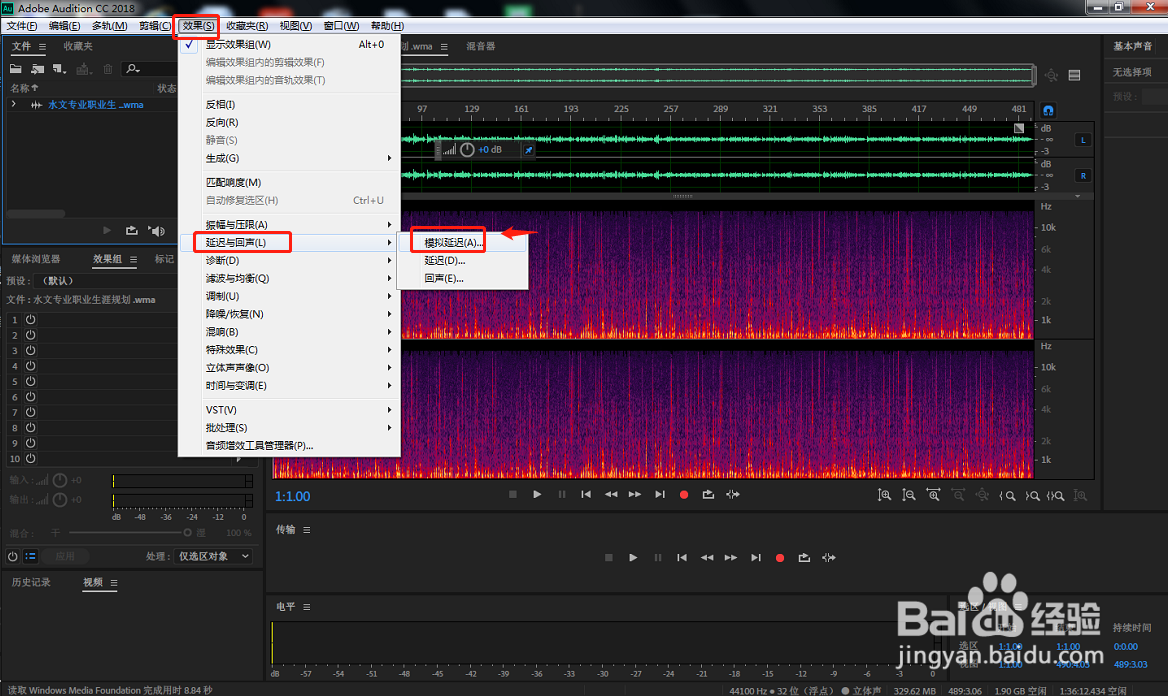Viewport: 1168px width, 696px height.
Task: Click zoom out amplitude icon
Action: point(909,495)
